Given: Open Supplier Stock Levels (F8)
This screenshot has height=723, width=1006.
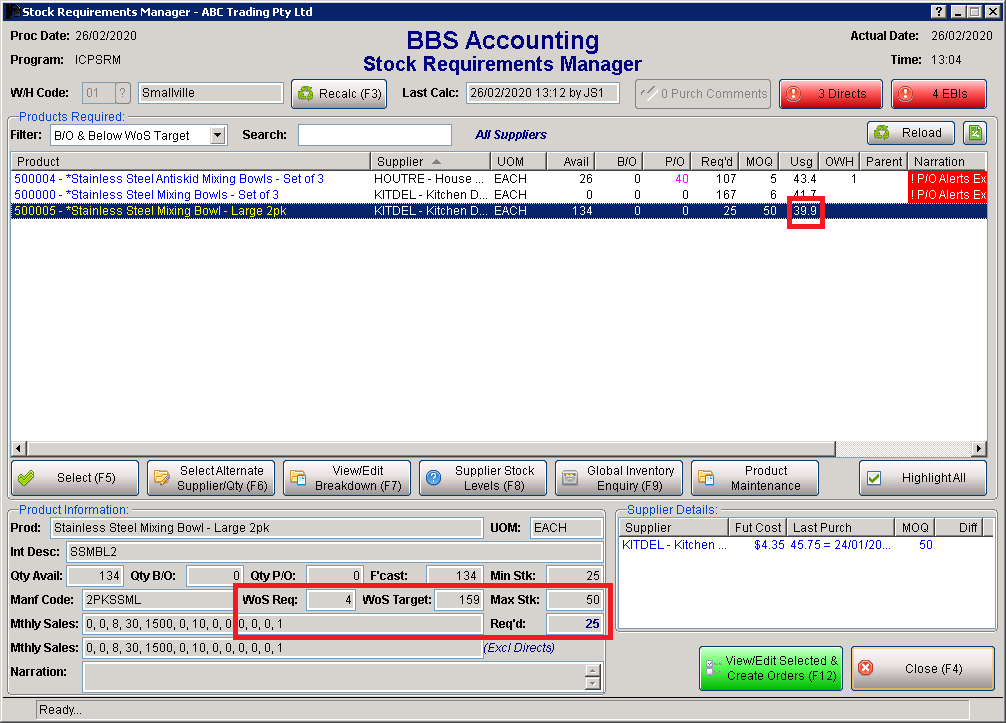Looking at the screenshot, I should [482, 478].
